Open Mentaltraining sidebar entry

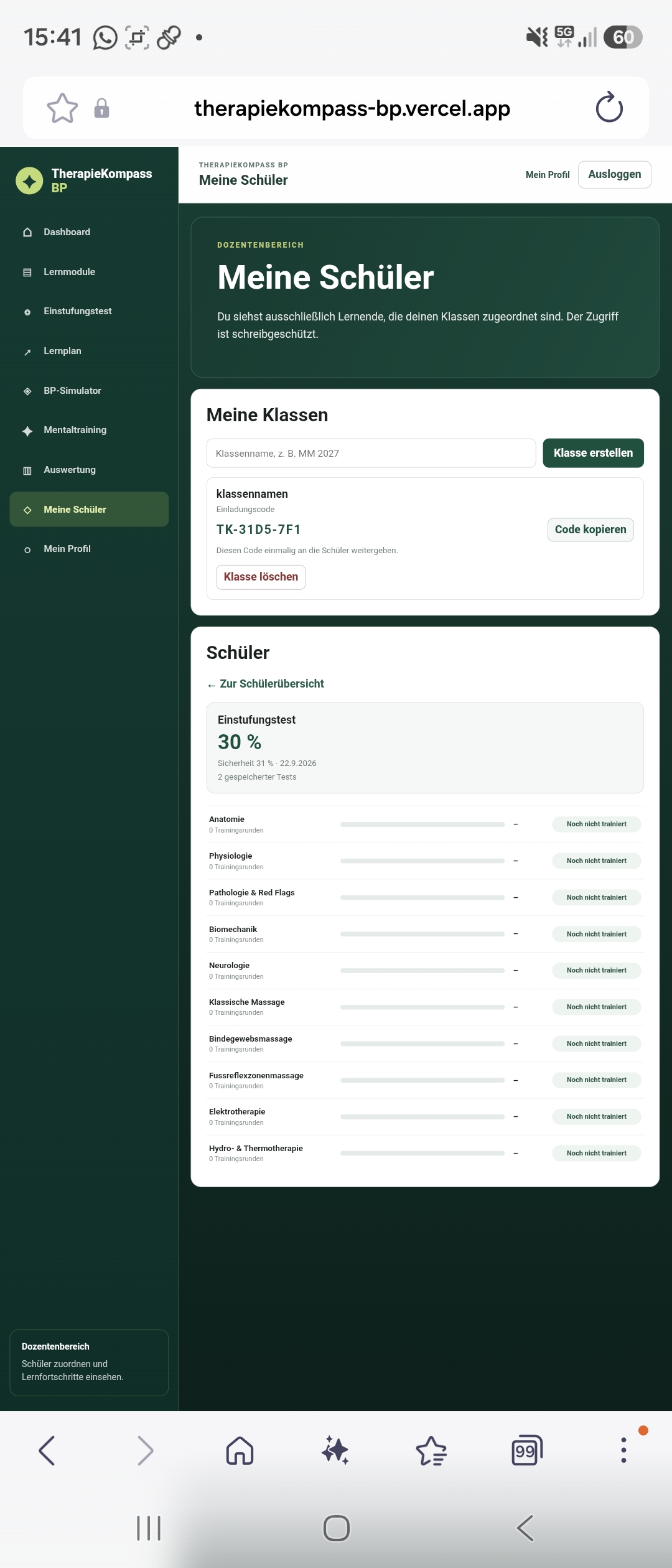pos(89,430)
